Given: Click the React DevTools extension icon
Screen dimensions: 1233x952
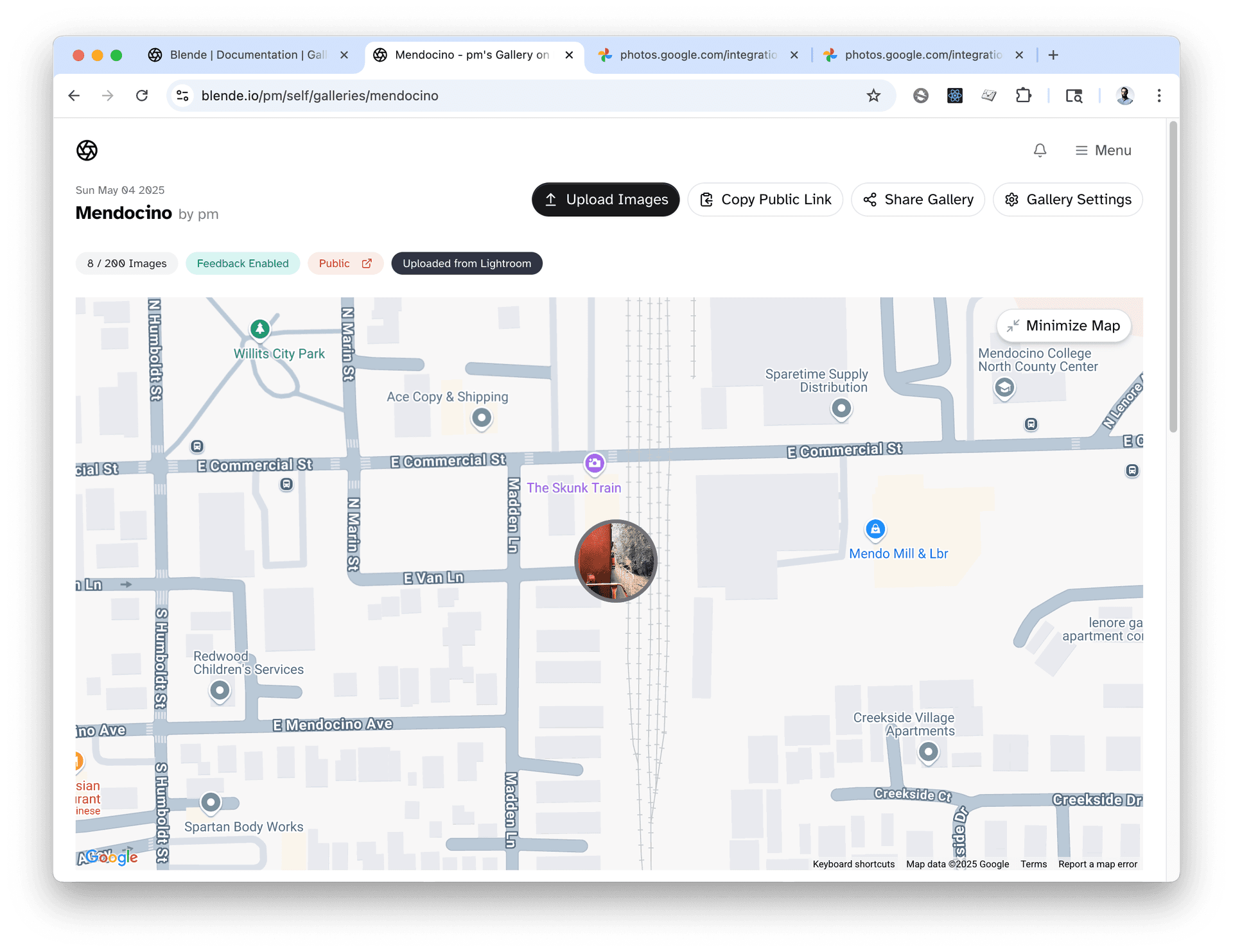Looking at the screenshot, I should click(x=954, y=95).
